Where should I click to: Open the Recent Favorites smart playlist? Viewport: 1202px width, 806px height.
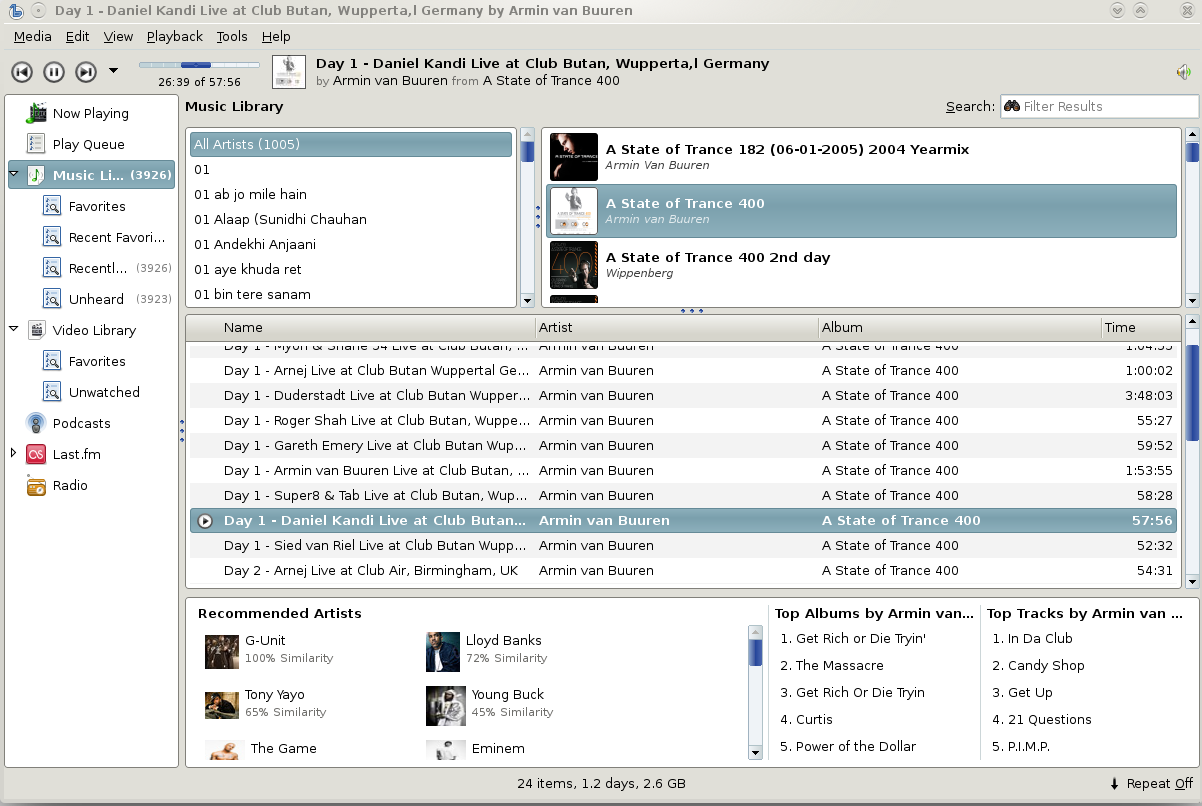point(117,237)
